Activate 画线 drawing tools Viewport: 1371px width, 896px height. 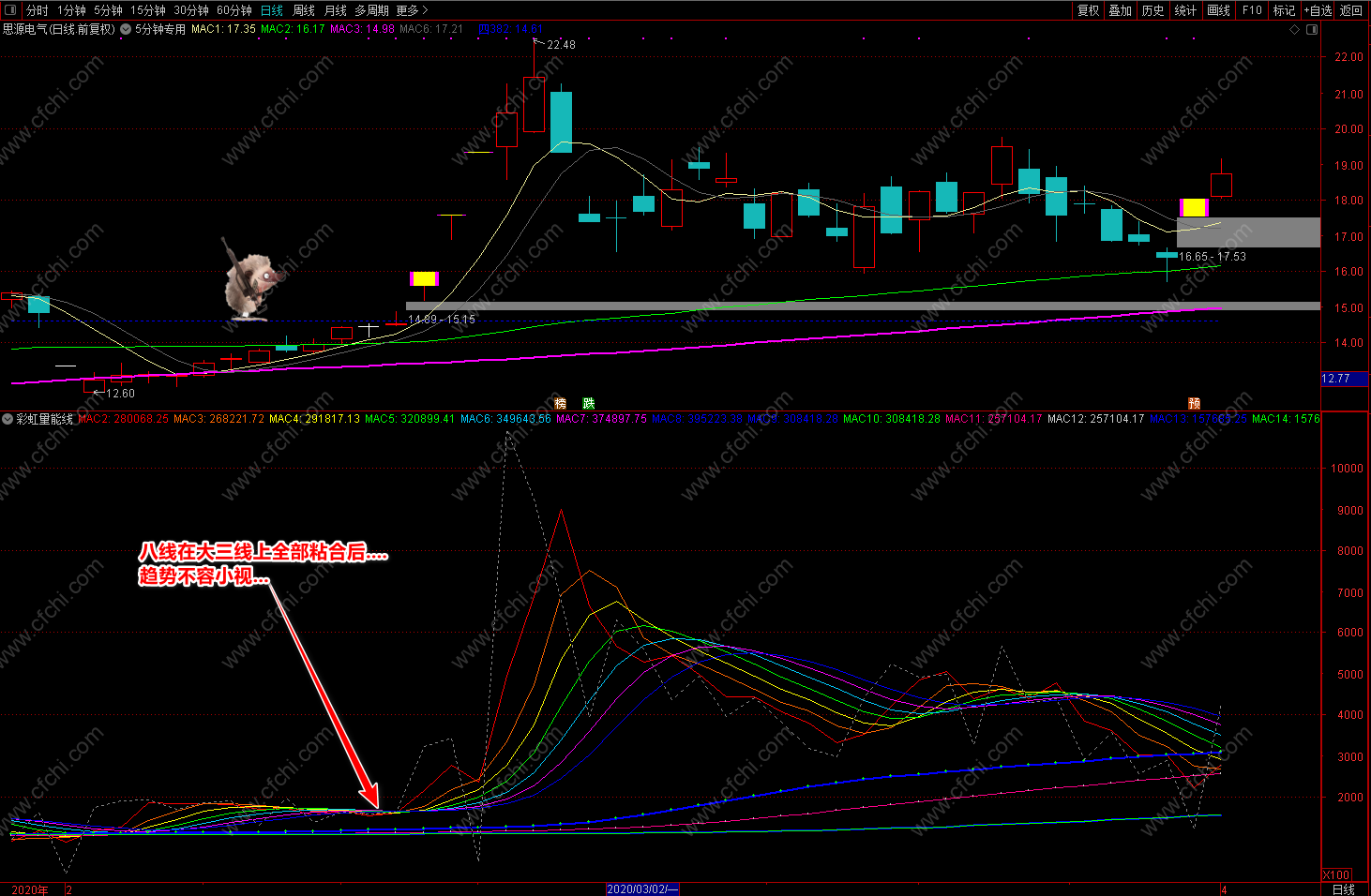pyautogui.click(x=1219, y=10)
